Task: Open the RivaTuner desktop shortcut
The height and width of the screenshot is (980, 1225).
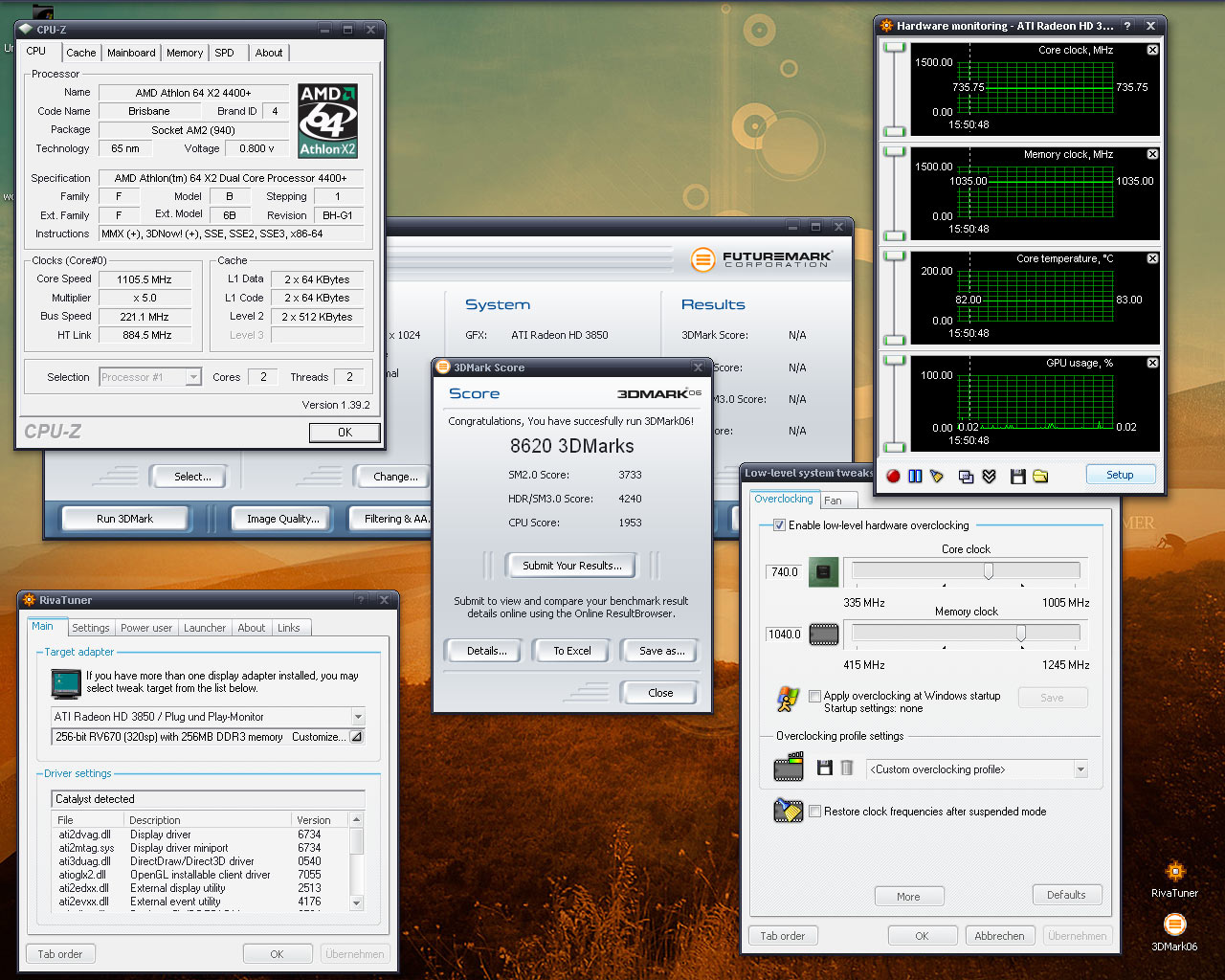Action: click(1174, 880)
